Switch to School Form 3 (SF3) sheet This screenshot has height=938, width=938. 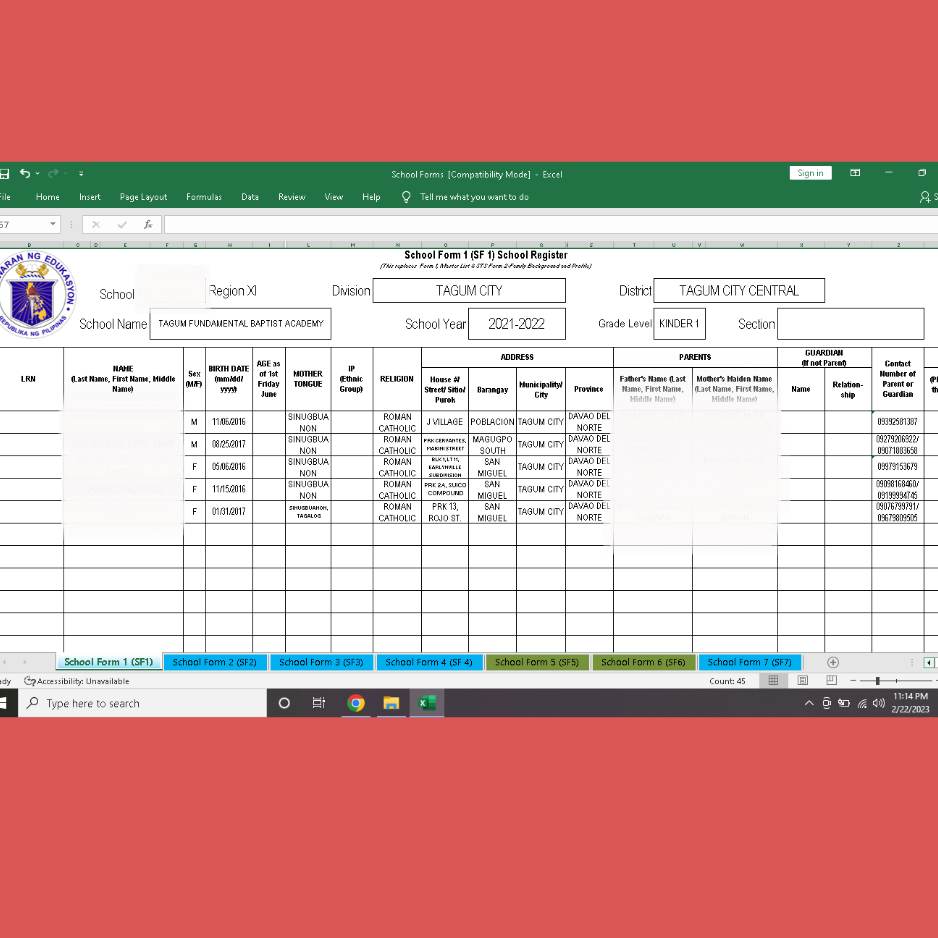[321, 662]
